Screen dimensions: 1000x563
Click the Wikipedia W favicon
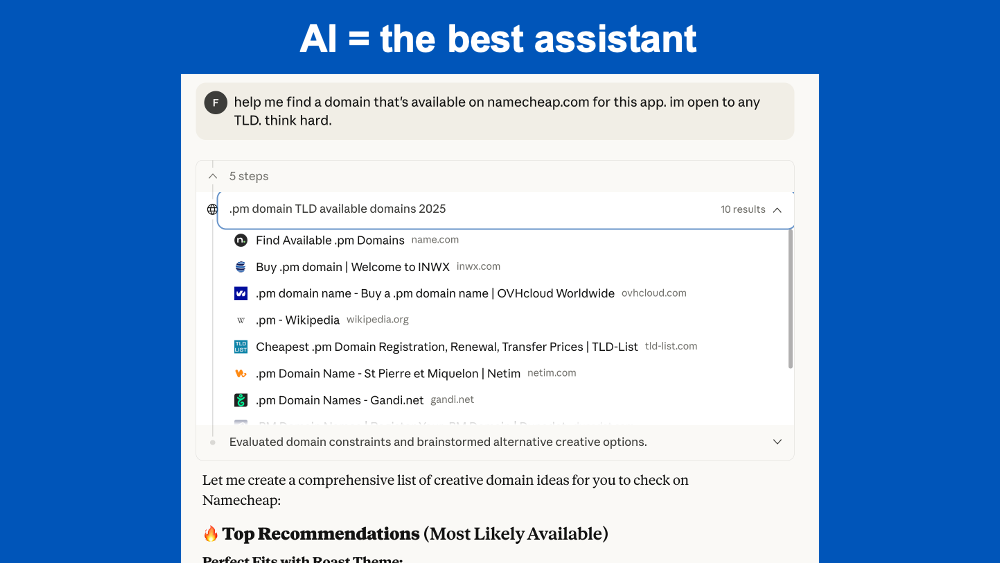click(240, 320)
